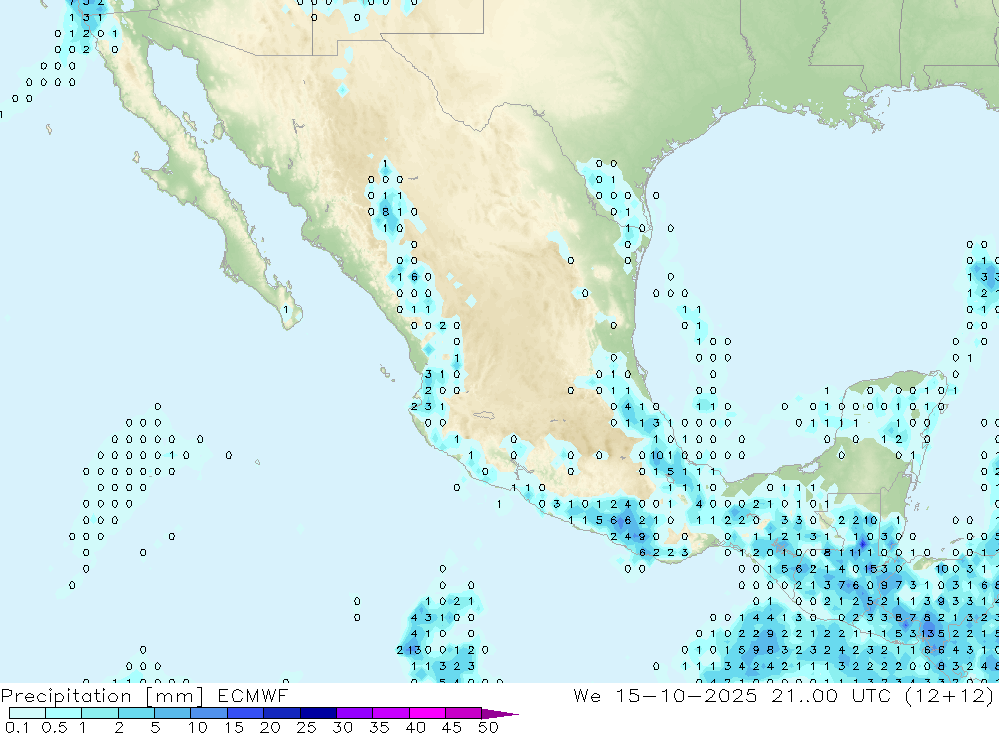Click the "(12+12)" forecast step text
The height and width of the screenshot is (733, 1000).
point(950,695)
